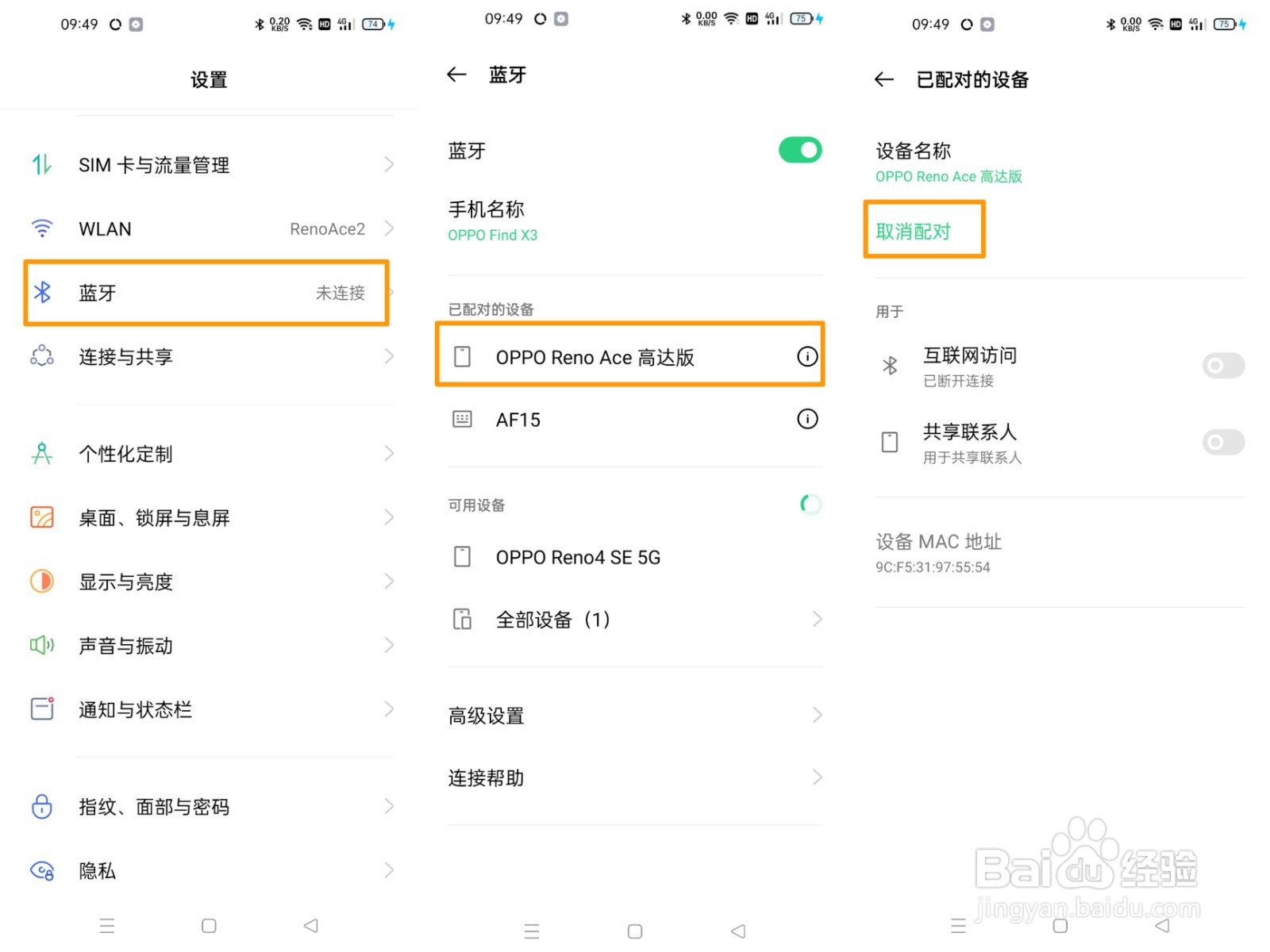Screen dimensions: 1270x952
Task: Tap the 声音与振动 speaker icon
Action: point(42,646)
